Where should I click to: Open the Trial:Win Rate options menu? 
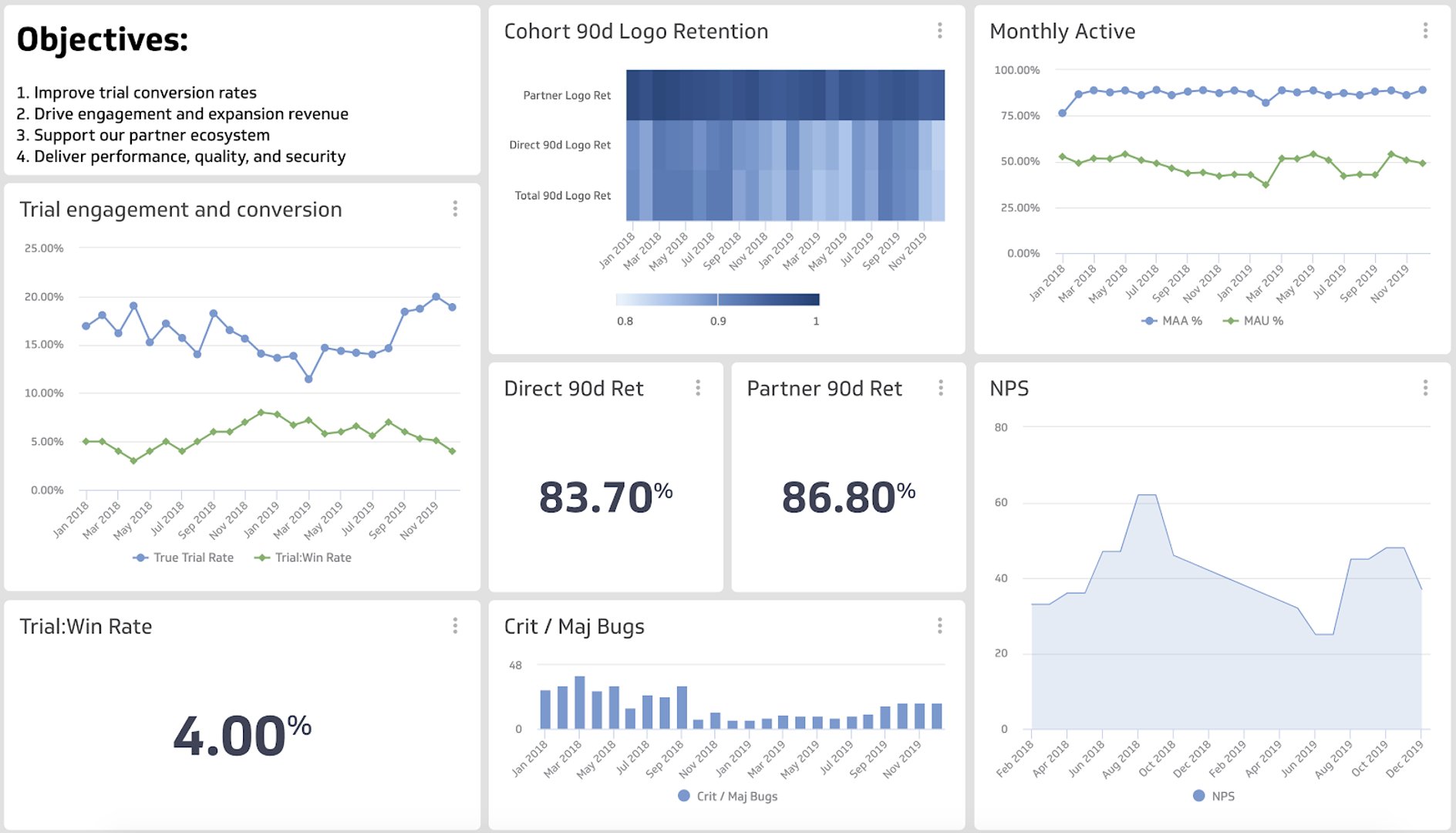pos(455,624)
